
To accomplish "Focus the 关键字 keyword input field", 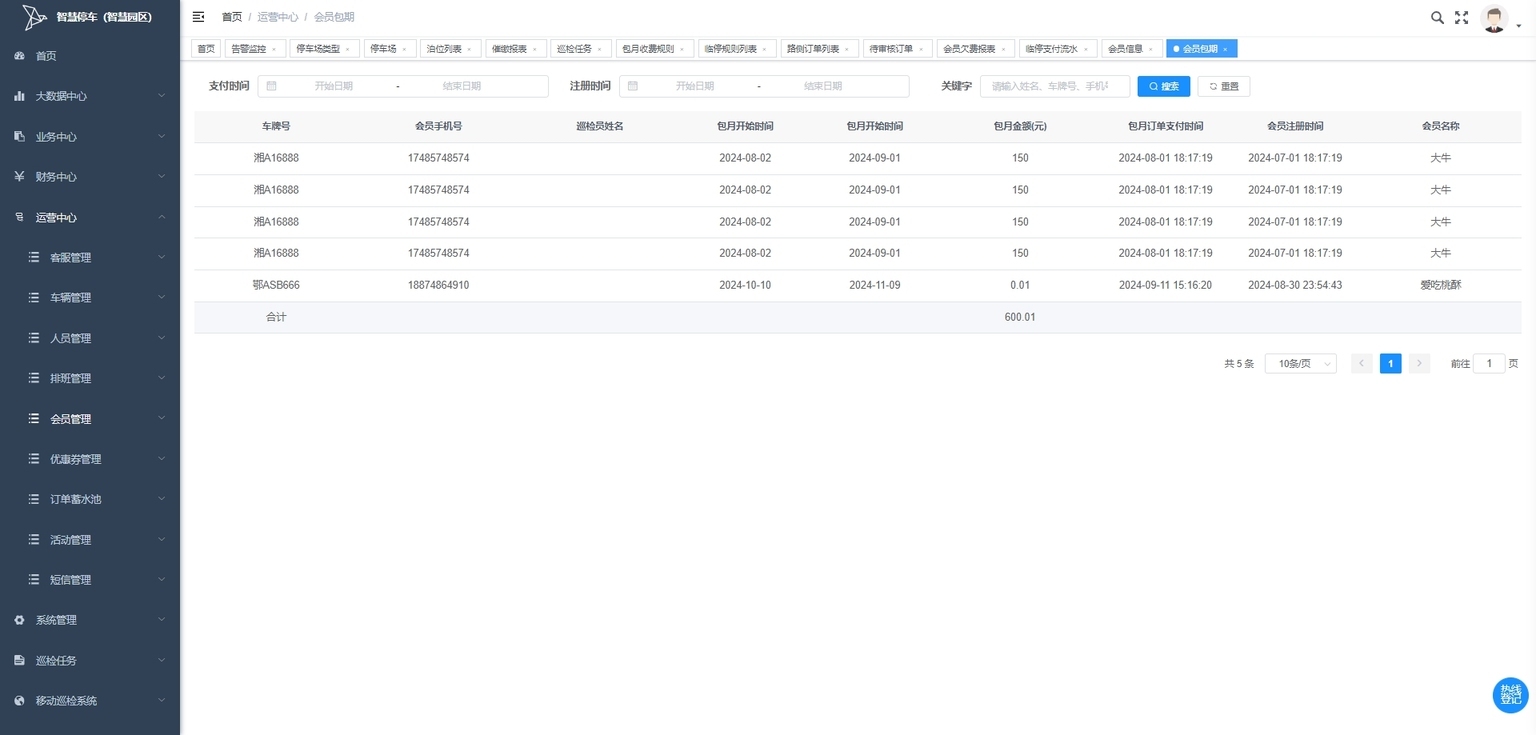I will click(1055, 87).
